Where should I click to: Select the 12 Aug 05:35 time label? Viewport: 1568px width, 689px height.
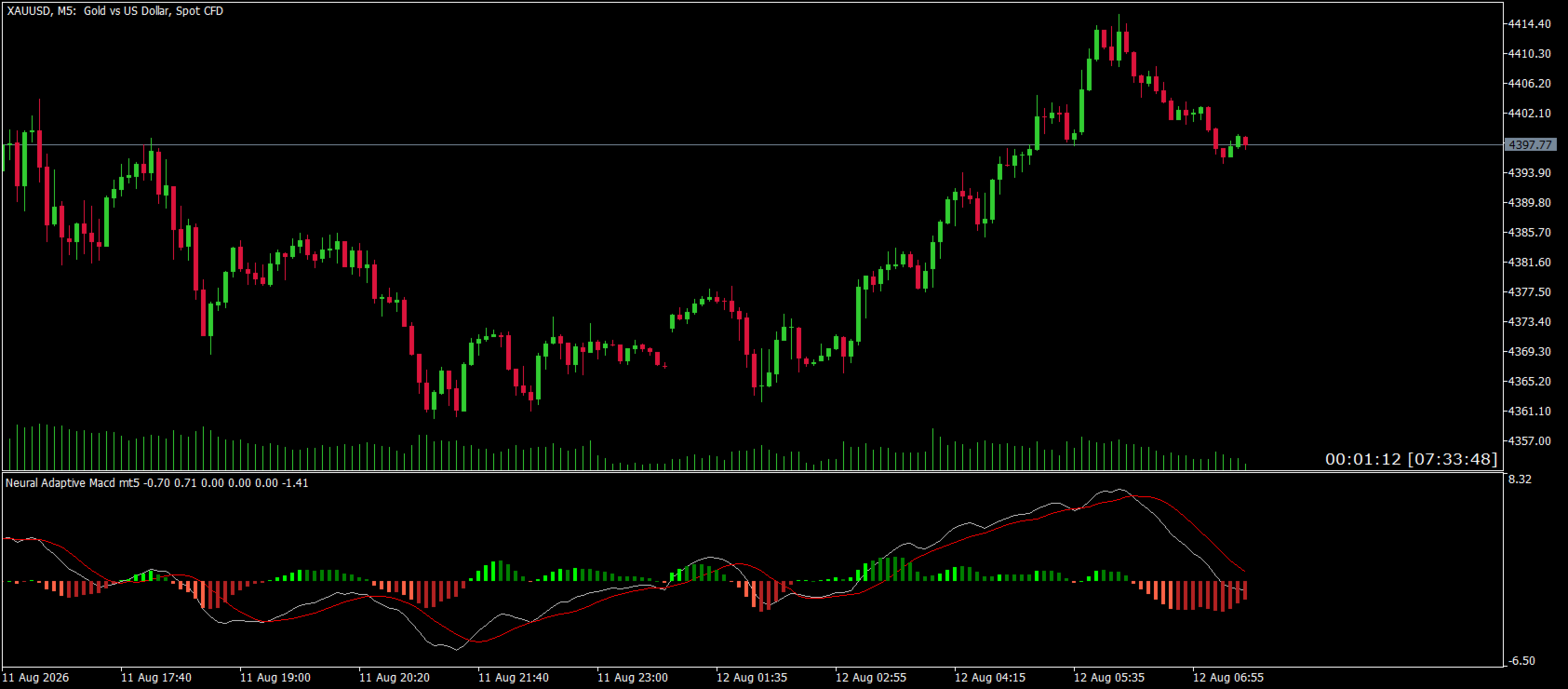click(1109, 677)
